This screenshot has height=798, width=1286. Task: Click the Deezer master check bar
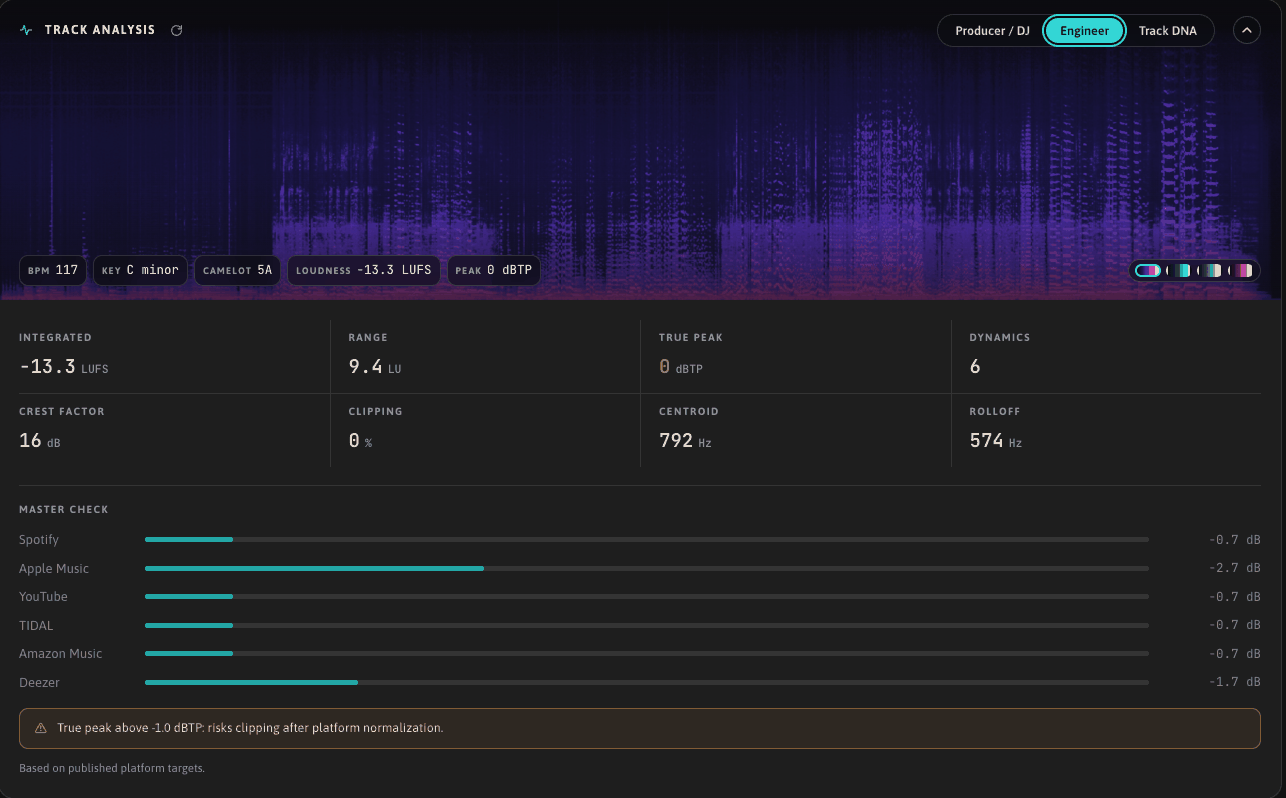[x=646, y=682]
